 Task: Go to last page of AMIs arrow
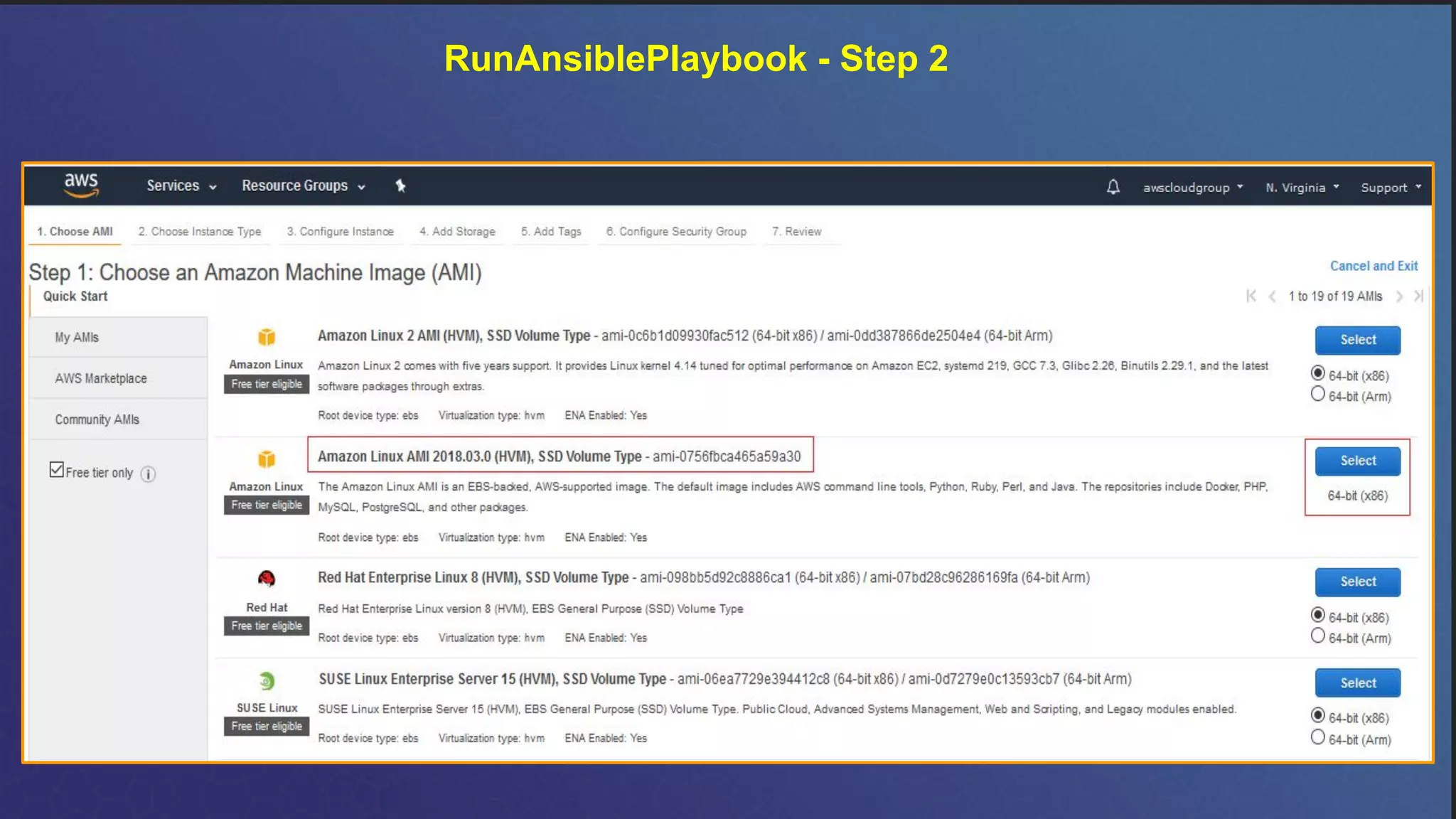[x=1418, y=296]
